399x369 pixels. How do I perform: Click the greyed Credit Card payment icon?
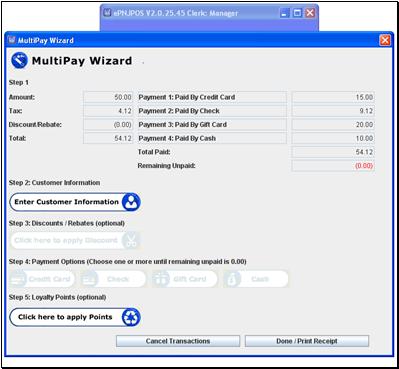(x=17, y=279)
